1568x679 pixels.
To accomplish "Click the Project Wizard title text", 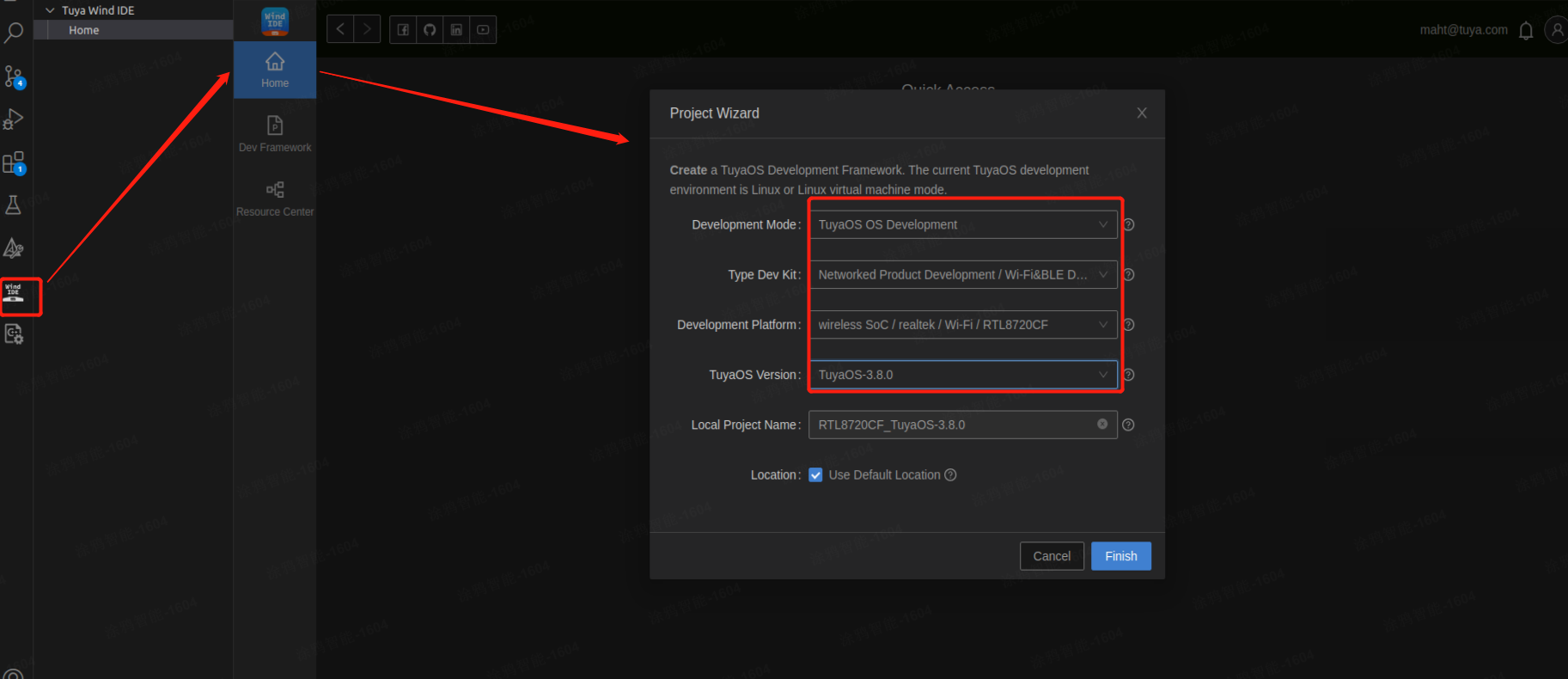I will (x=714, y=113).
